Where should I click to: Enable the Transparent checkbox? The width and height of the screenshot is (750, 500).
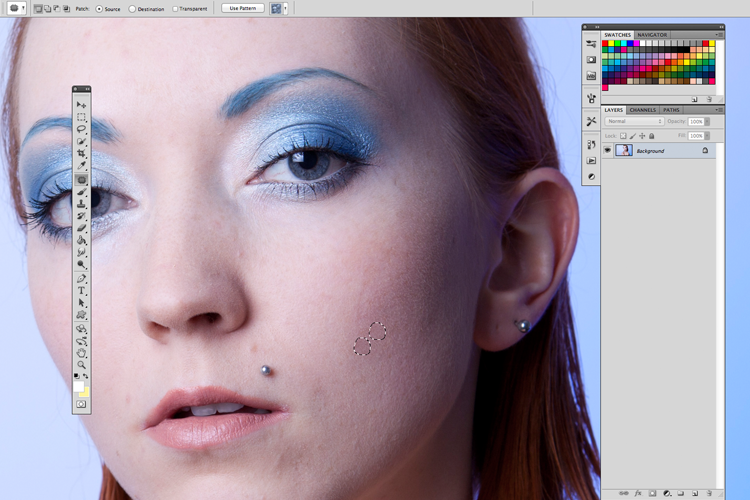[175, 9]
